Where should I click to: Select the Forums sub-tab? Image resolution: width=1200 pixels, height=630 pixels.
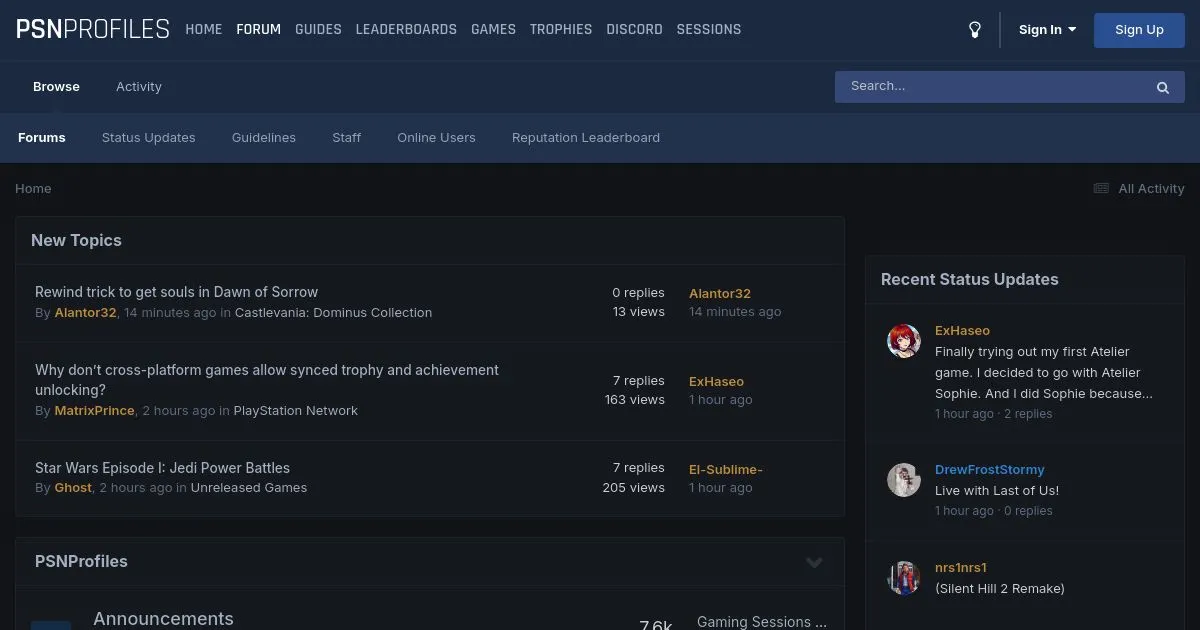point(42,138)
